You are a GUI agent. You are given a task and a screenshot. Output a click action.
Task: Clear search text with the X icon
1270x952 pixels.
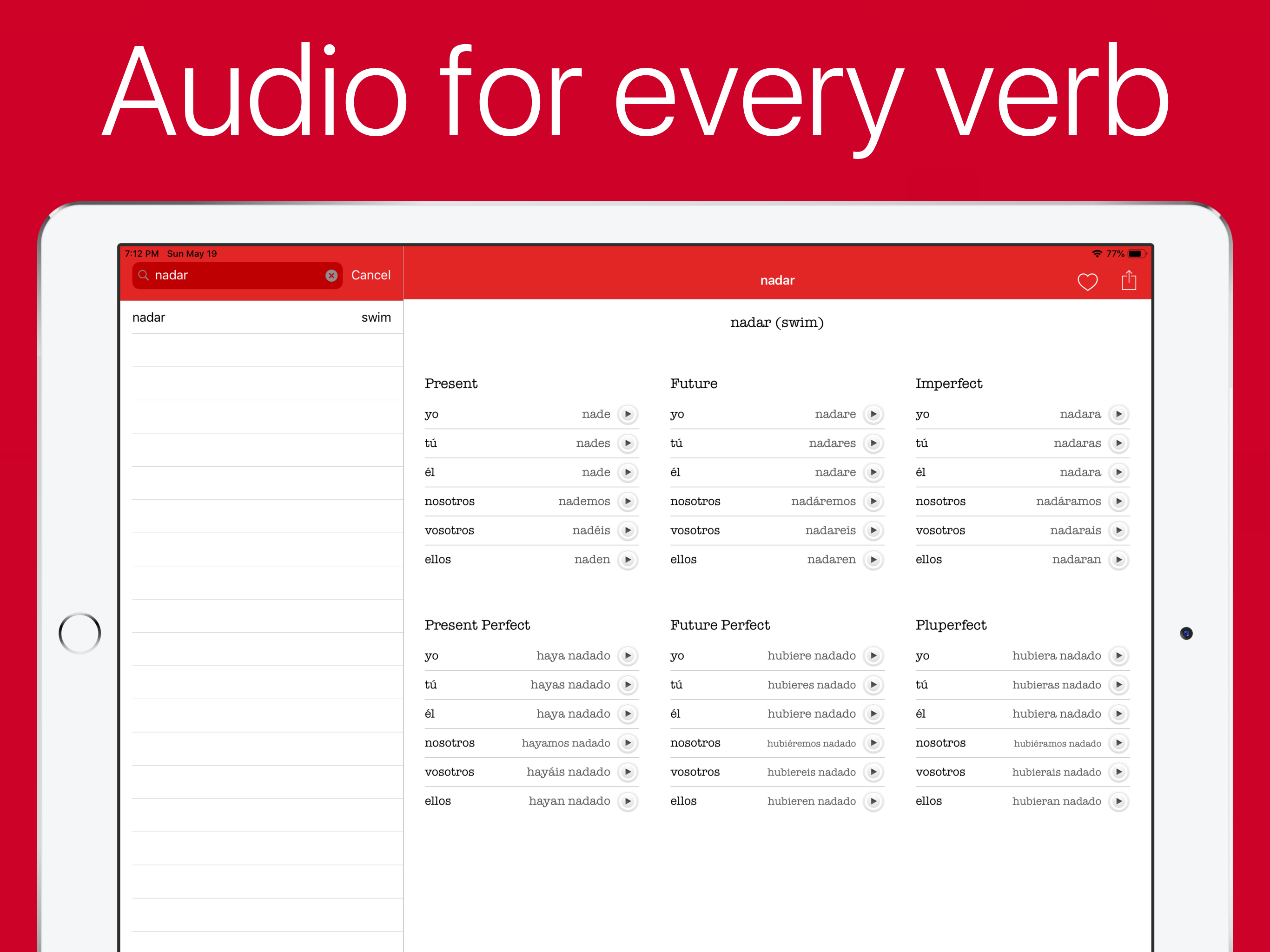tap(331, 276)
